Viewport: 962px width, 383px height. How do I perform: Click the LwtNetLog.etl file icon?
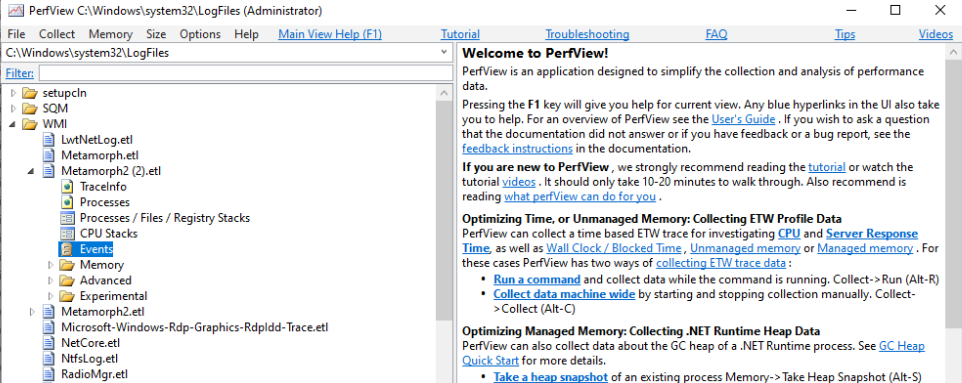coord(48,140)
